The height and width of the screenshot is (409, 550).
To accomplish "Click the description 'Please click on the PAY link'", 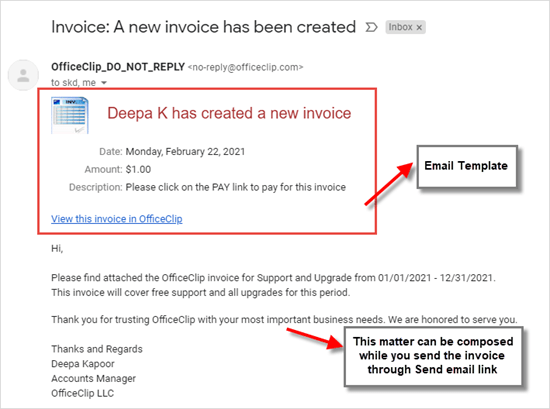I will coord(236,187).
